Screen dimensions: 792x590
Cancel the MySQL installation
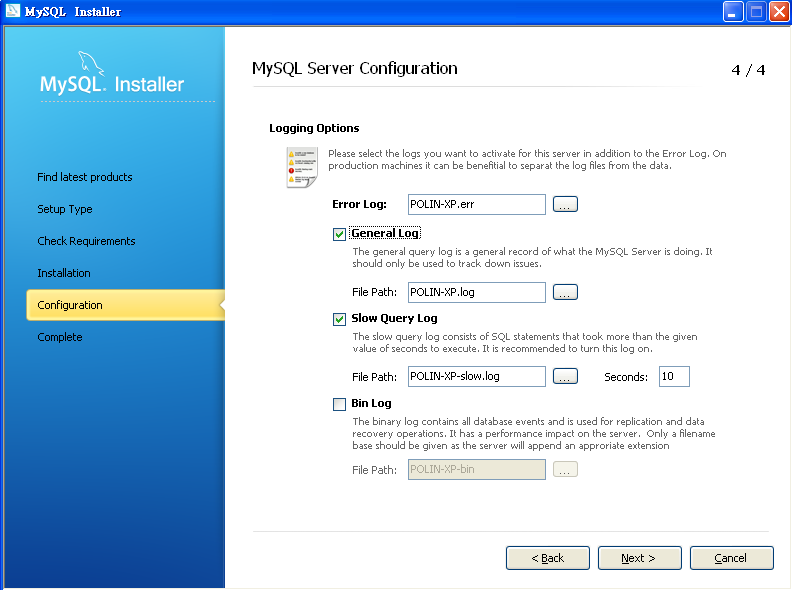(731, 558)
